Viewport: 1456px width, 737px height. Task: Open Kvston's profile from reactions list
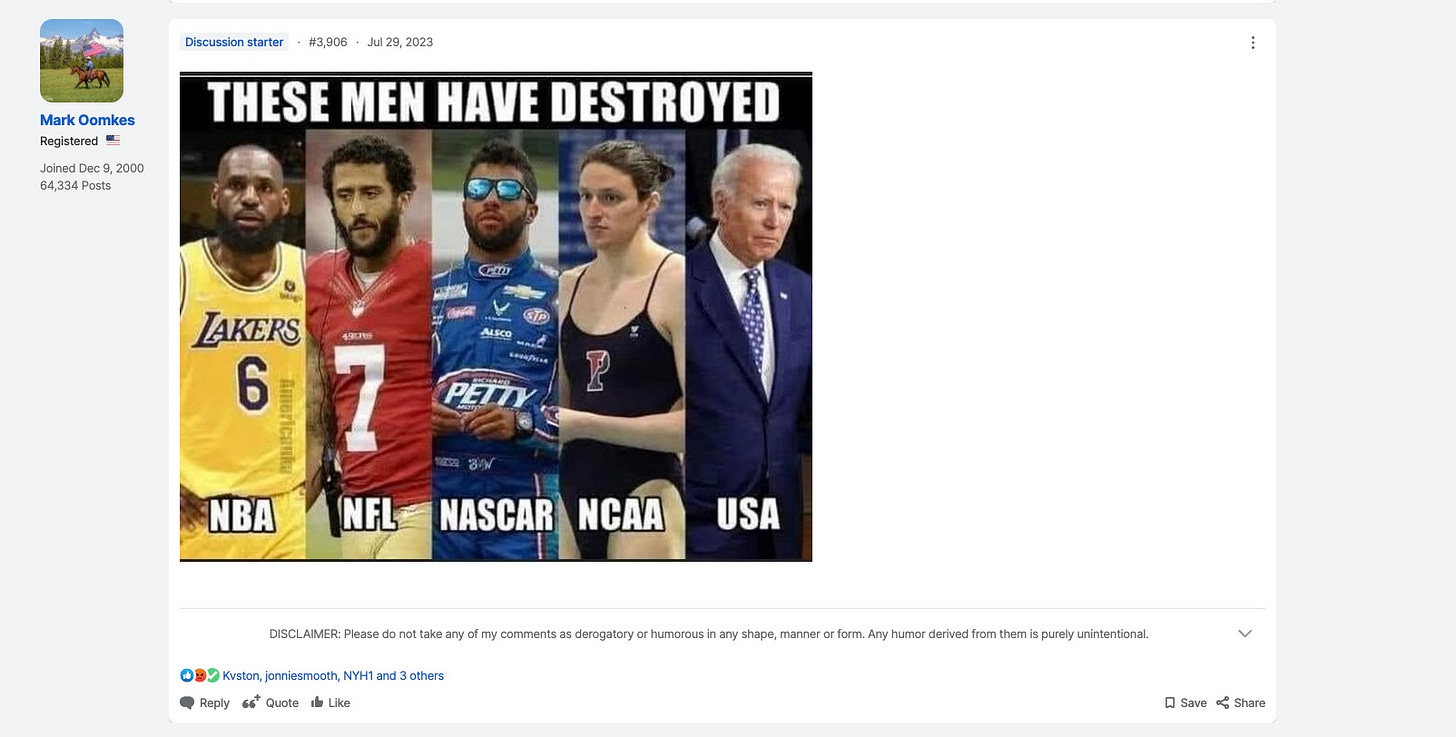coord(241,676)
